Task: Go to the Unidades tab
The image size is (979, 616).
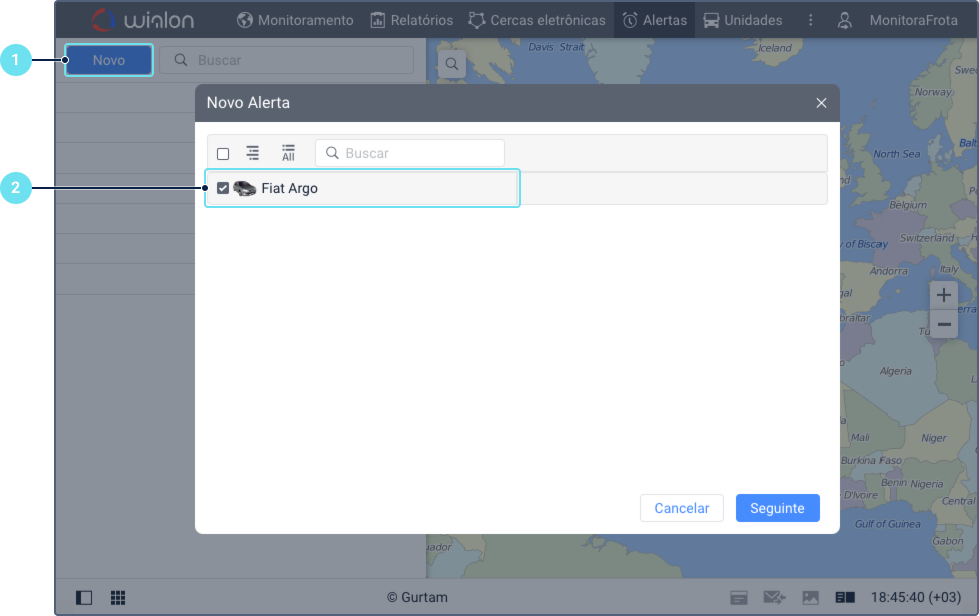Action: pos(742,20)
